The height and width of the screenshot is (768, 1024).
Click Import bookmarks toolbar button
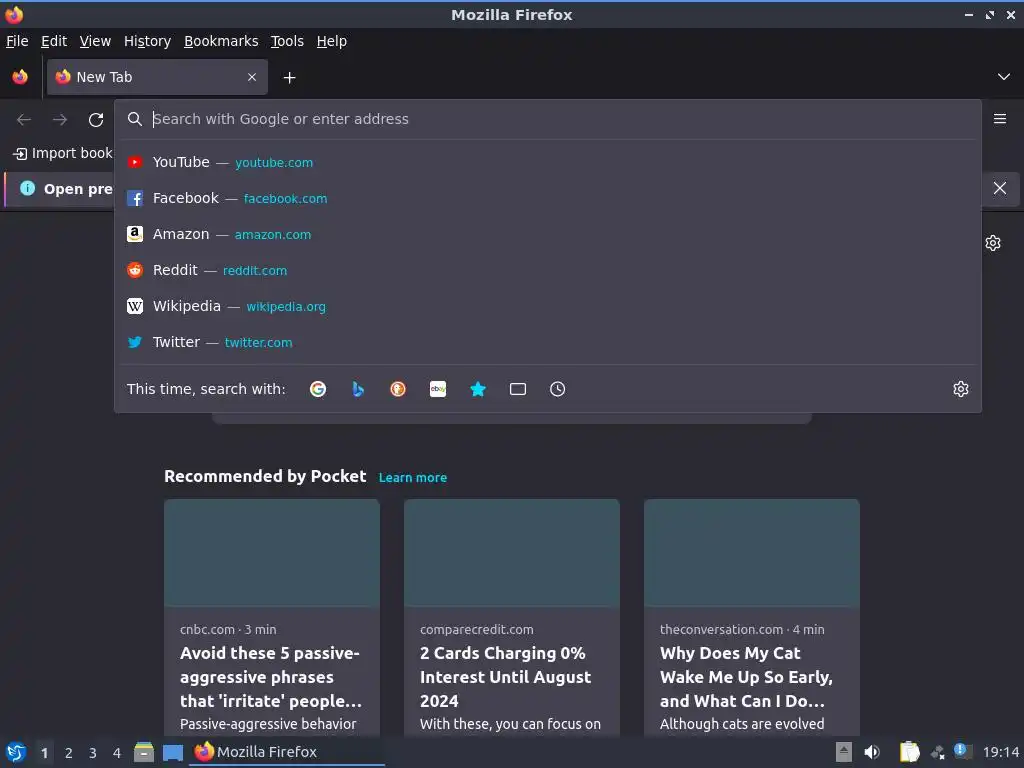coord(63,153)
